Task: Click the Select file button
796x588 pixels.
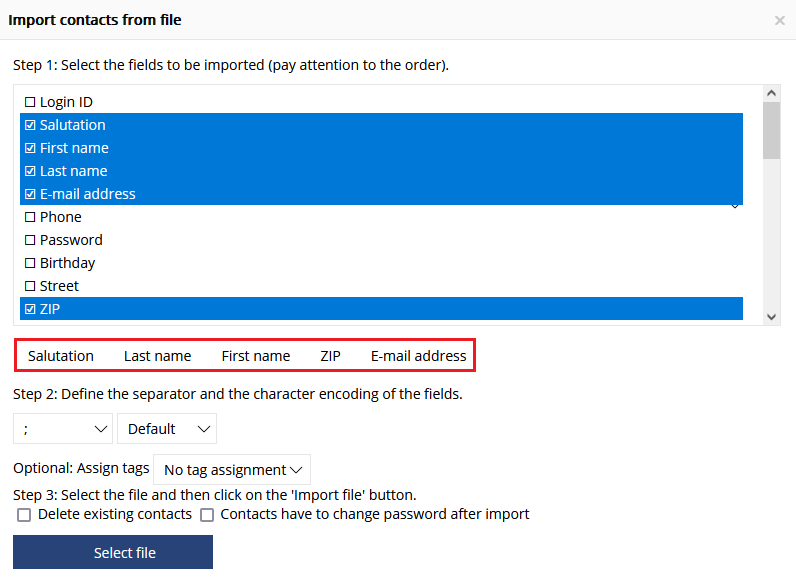Action: click(x=113, y=552)
